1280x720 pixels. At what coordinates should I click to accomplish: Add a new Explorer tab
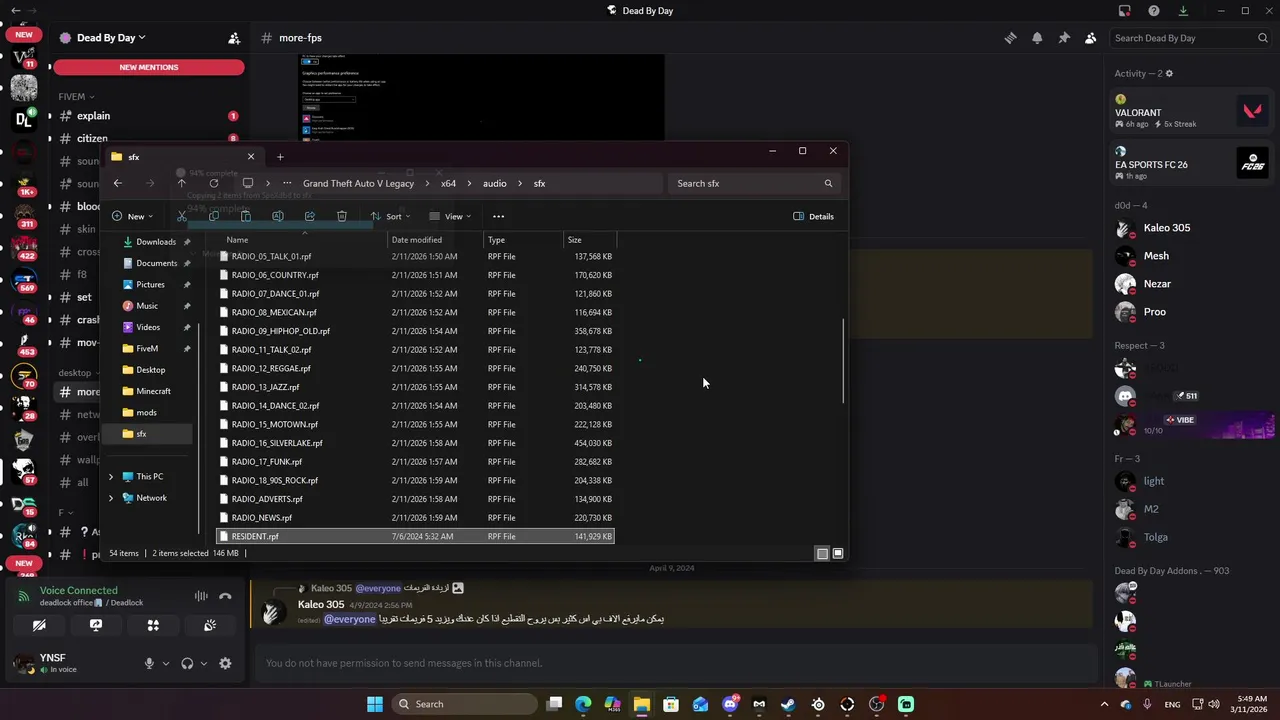tap(280, 157)
